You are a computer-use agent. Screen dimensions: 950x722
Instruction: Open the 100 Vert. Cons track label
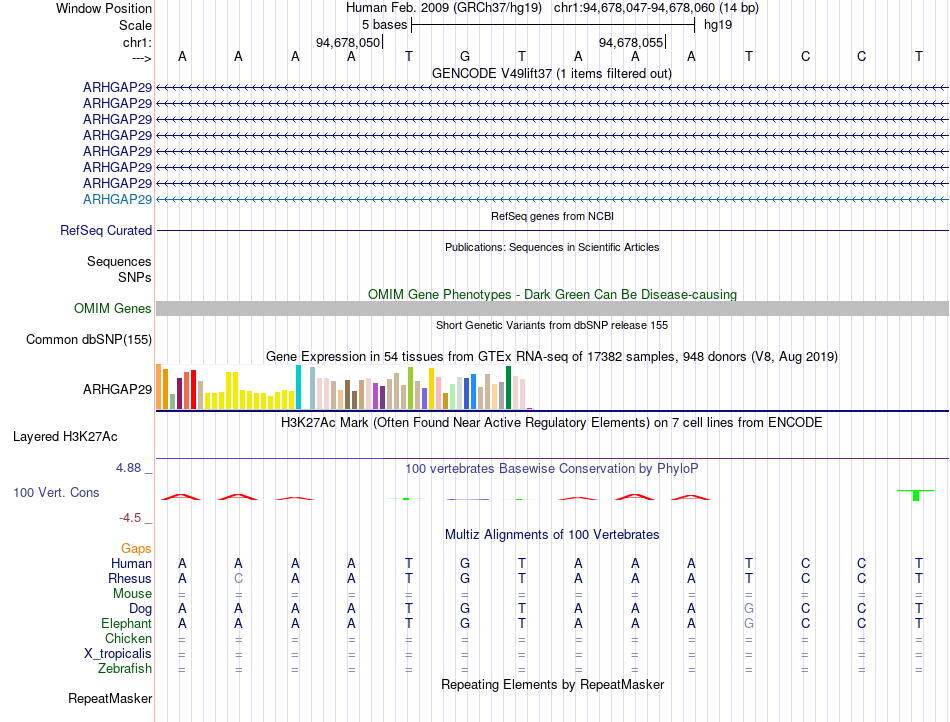pyautogui.click(x=56, y=492)
